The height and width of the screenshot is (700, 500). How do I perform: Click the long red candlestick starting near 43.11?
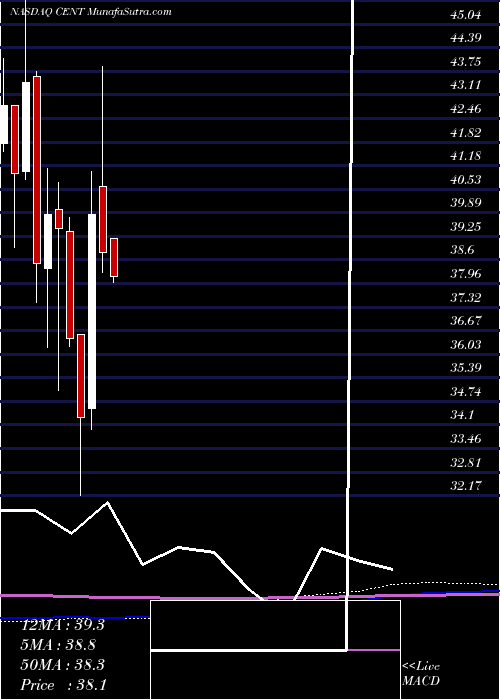(37, 170)
